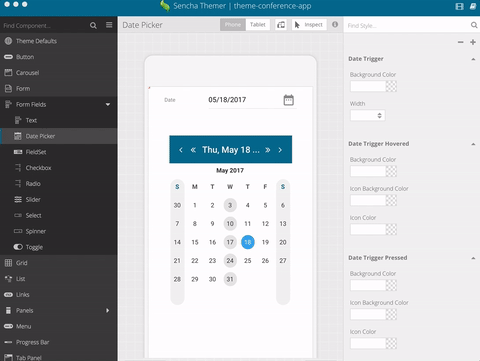Click the Grid component icon
480x361 pixels.
(8, 263)
